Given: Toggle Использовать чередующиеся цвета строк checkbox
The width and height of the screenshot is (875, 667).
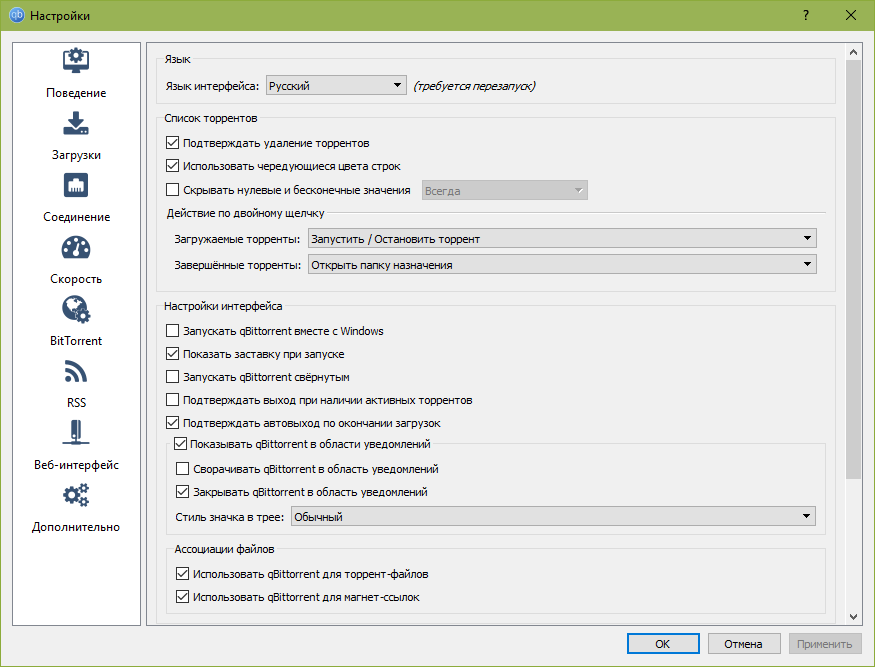Looking at the screenshot, I should [172, 166].
